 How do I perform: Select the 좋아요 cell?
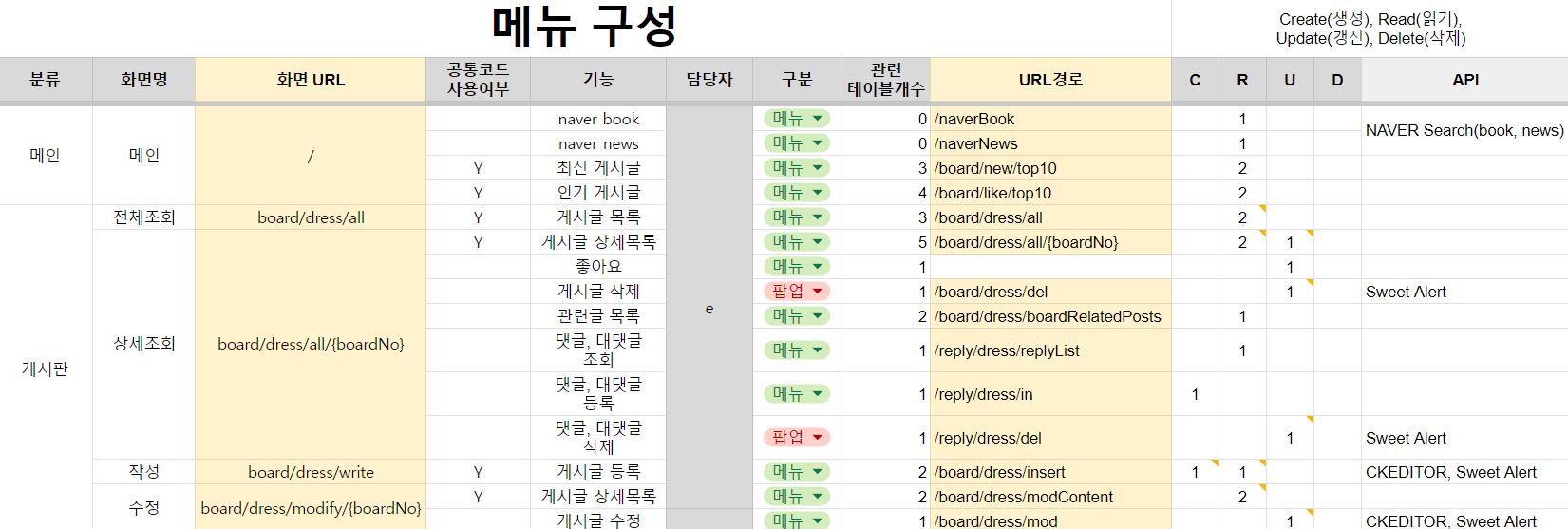point(598,267)
